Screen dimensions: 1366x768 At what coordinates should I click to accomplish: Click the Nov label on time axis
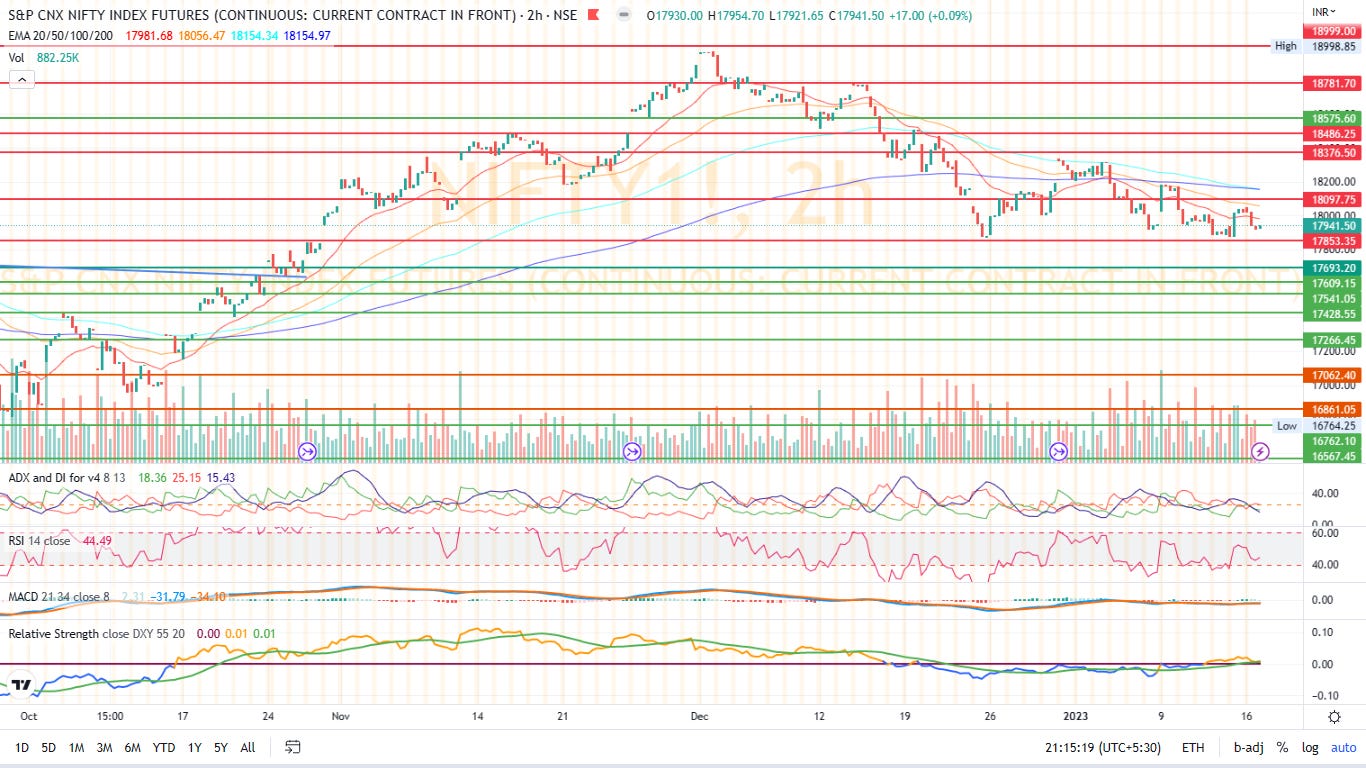click(x=341, y=716)
